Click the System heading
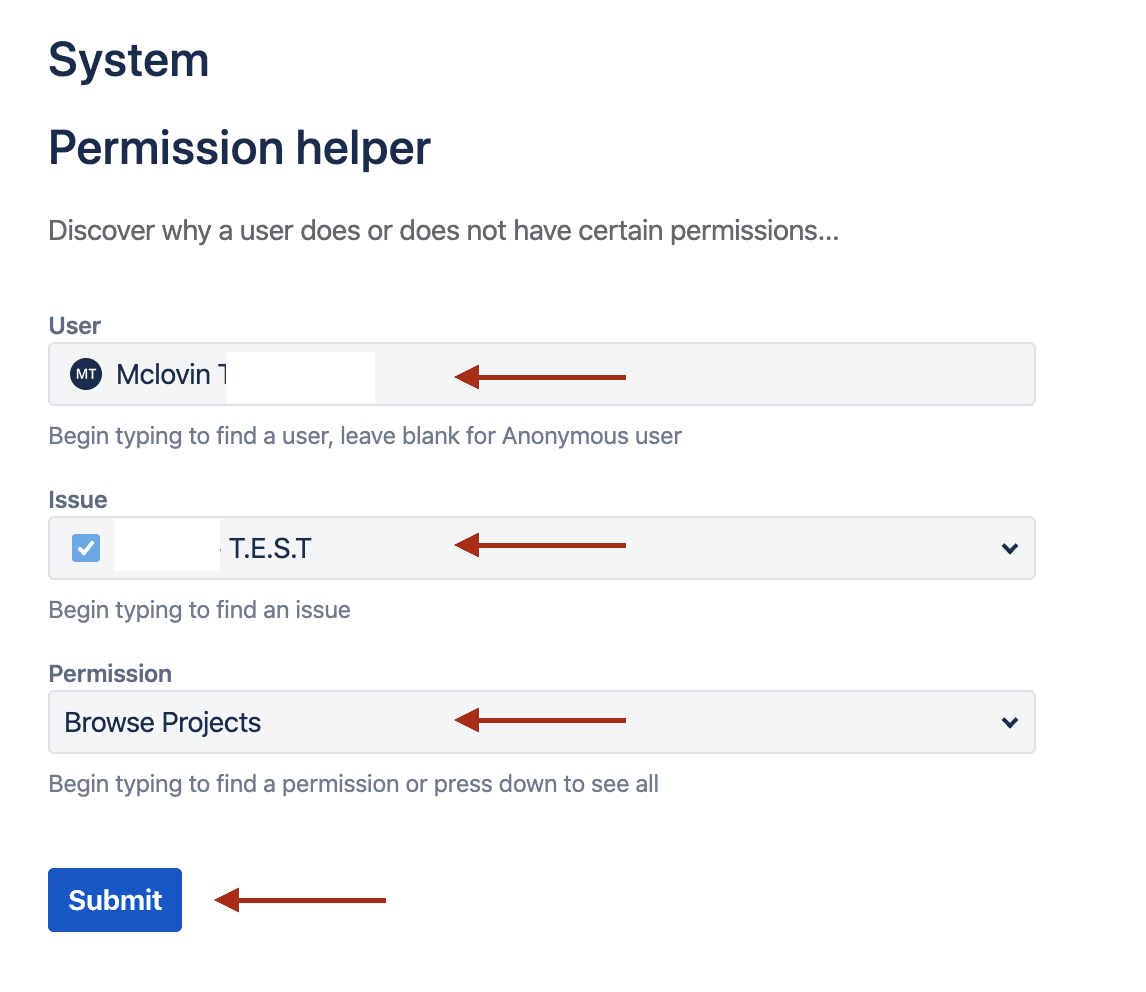Image resolution: width=1146 pixels, height=992 pixels. (129, 60)
